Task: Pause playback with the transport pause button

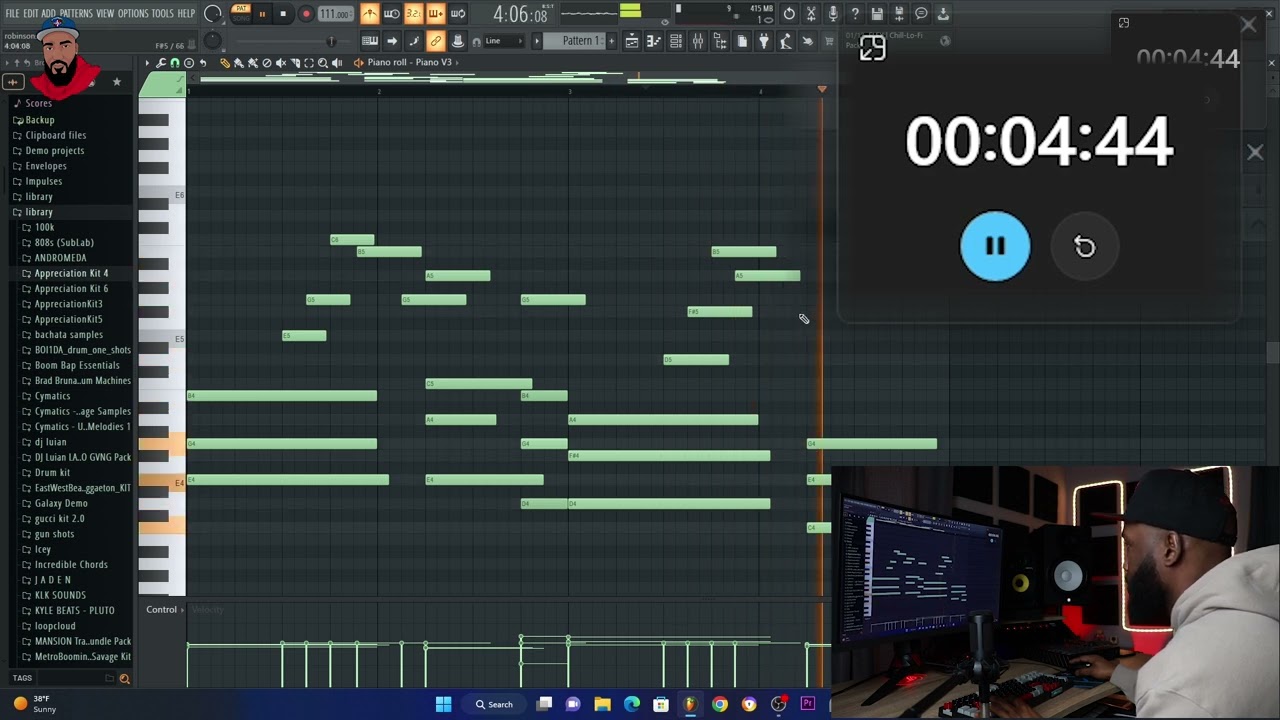Action: (x=262, y=14)
